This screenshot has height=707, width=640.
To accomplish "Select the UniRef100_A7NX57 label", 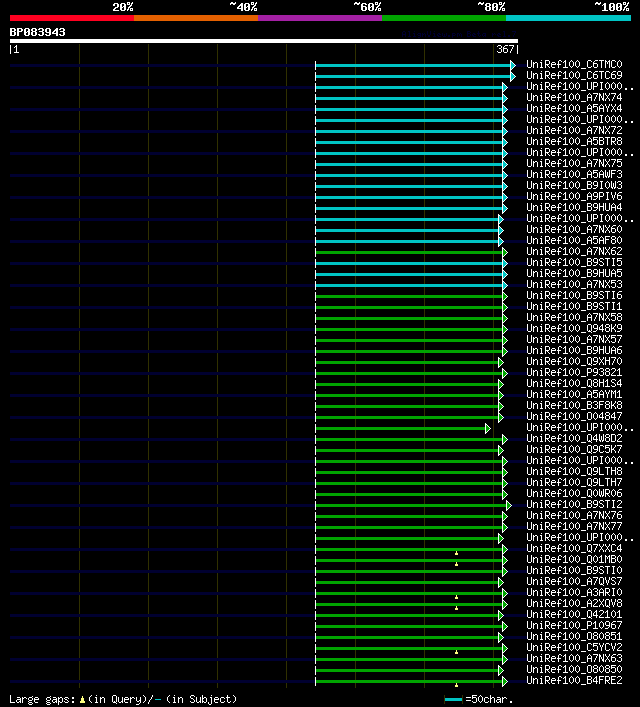I will pyautogui.click(x=574, y=339).
